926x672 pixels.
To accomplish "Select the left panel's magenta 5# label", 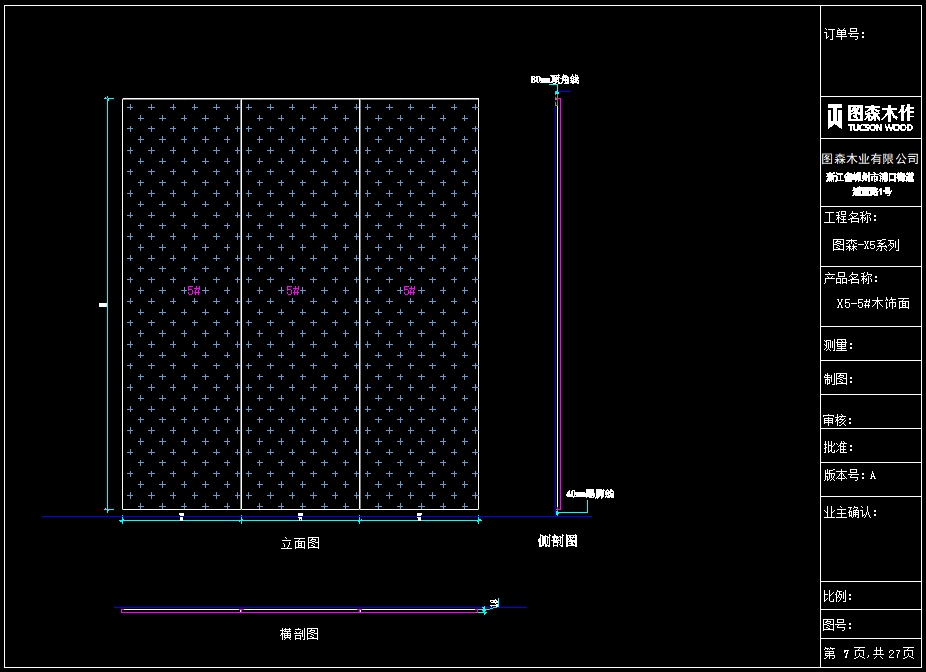I will tap(194, 291).
